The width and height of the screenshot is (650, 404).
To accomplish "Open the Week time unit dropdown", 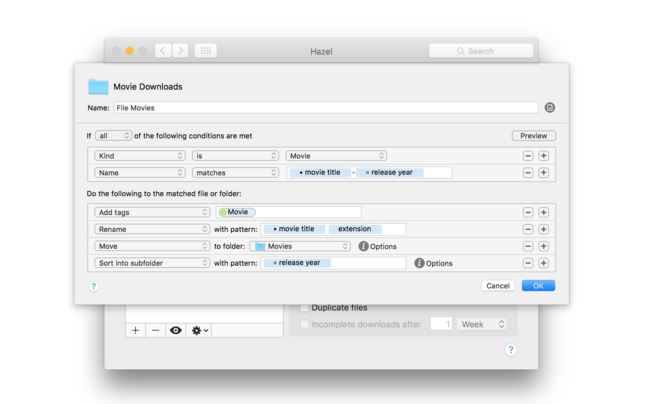I will (482, 324).
